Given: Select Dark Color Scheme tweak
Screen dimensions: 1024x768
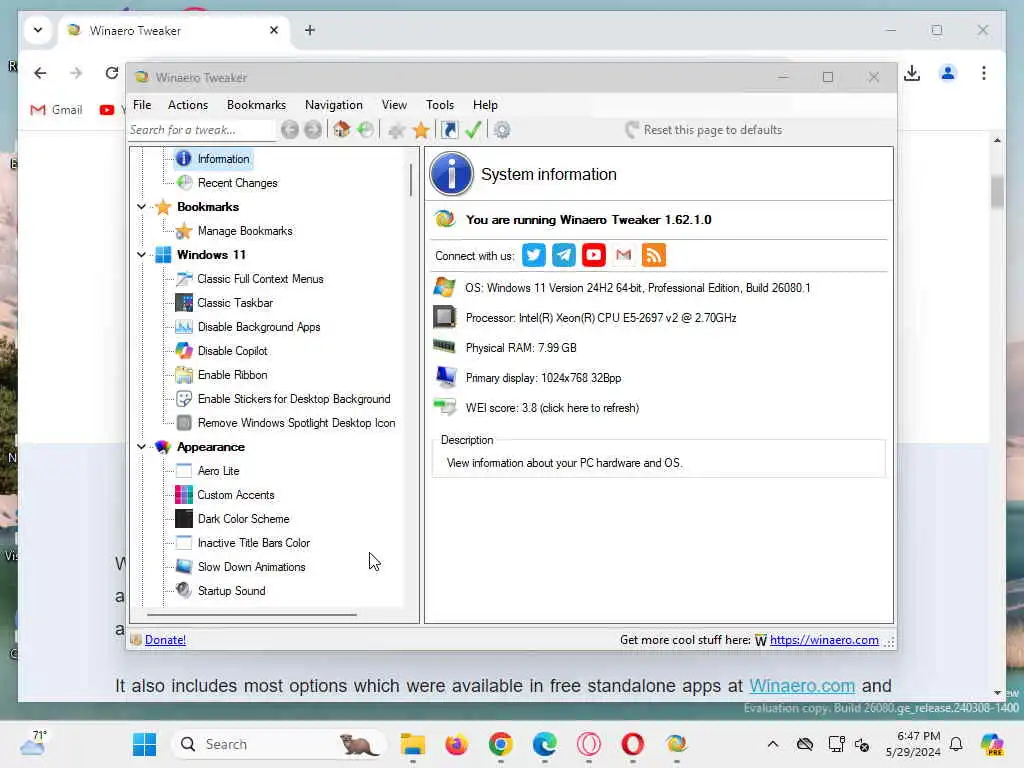Looking at the screenshot, I should (243, 519).
